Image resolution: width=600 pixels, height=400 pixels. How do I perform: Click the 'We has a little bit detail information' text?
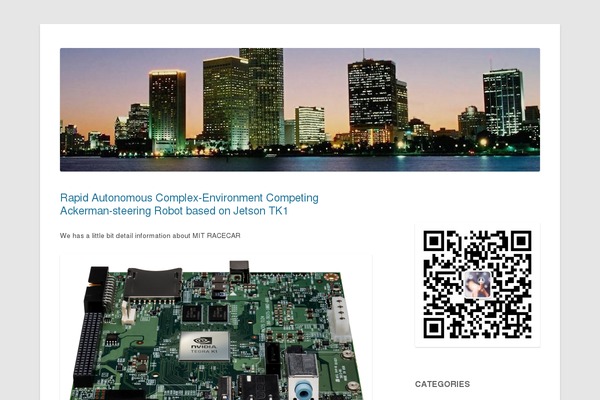[x=150, y=235]
